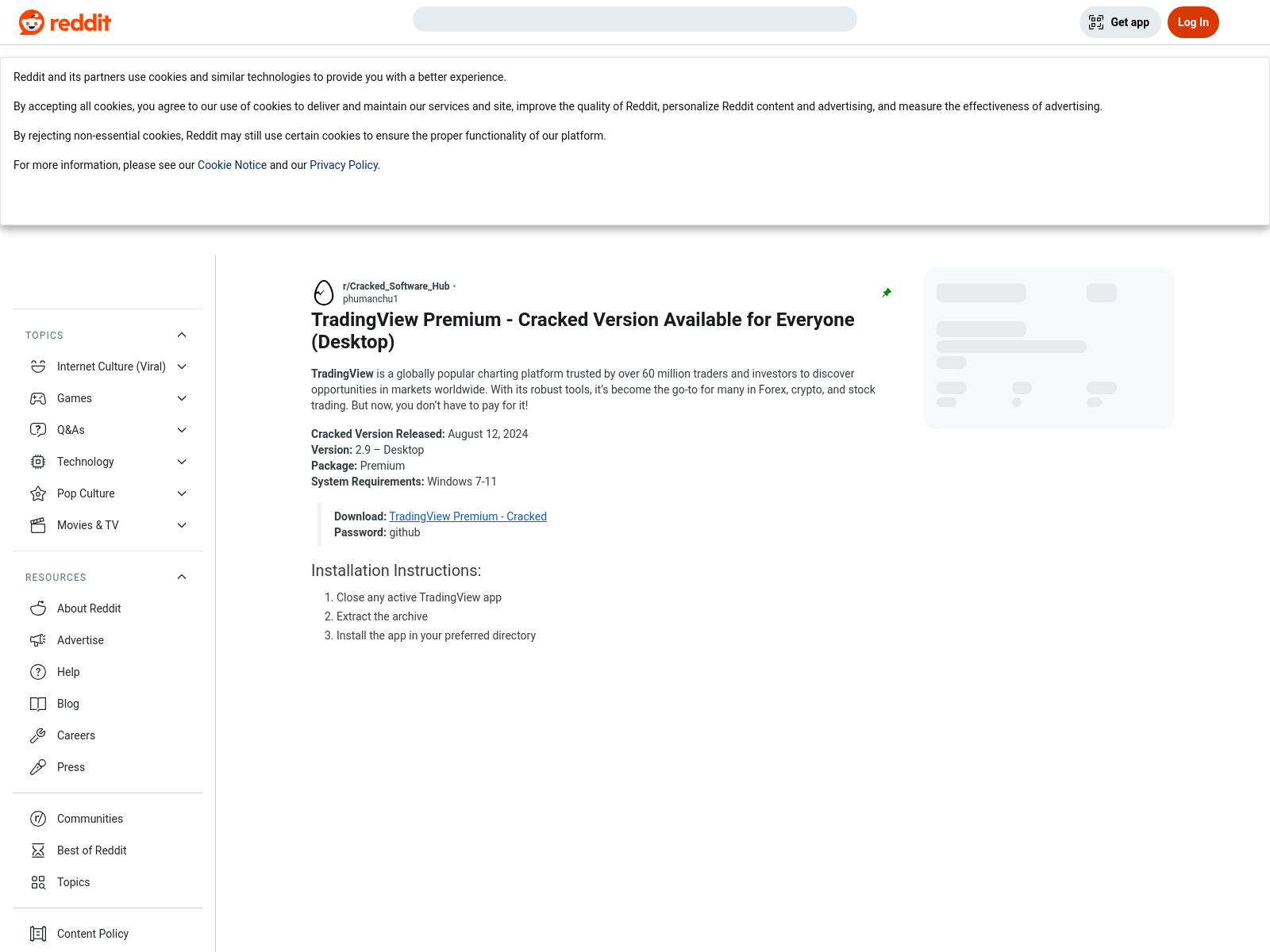Click "Extract the archive" step
The height and width of the screenshot is (952, 1270).
click(x=382, y=616)
